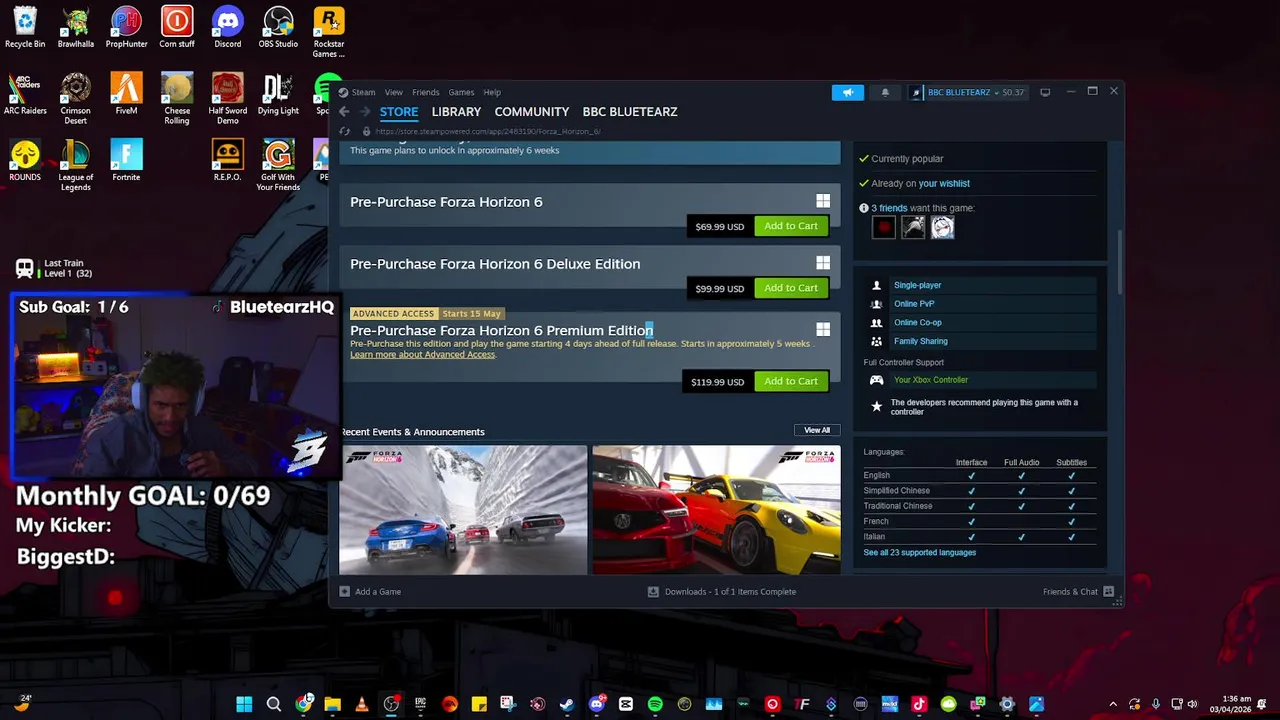Open Dying Light desktop shortcut

click(x=278, y=94)
